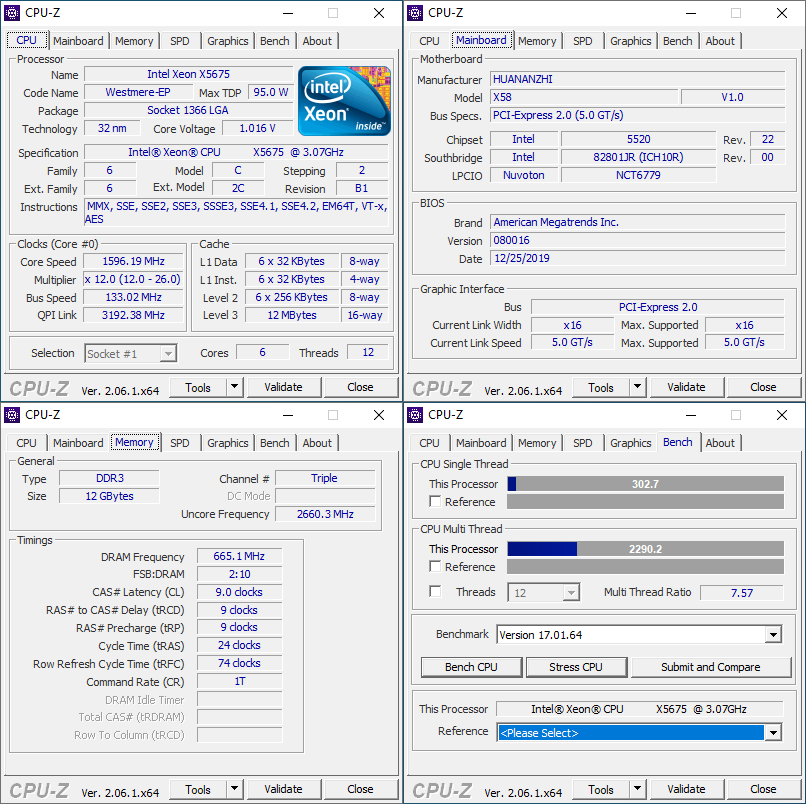The image size is (806, 804).
Task: Open Tools dropdown arrow in Mainboard window
Action: click(637, 387)
